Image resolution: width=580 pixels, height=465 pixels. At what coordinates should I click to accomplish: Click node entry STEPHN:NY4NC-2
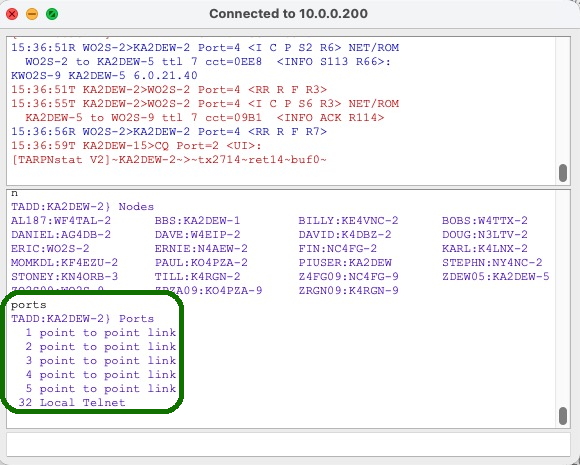pyautogui.click(x=492, y=263)
